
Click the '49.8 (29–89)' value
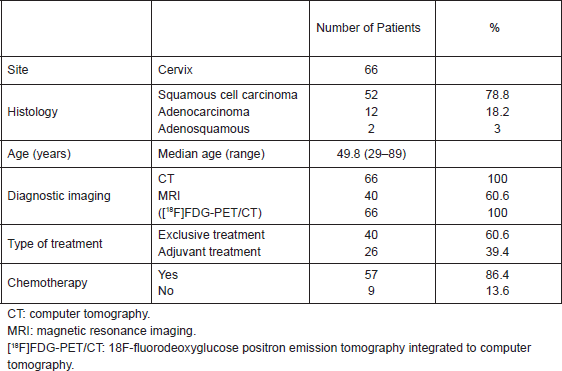(x=371, y=154)
